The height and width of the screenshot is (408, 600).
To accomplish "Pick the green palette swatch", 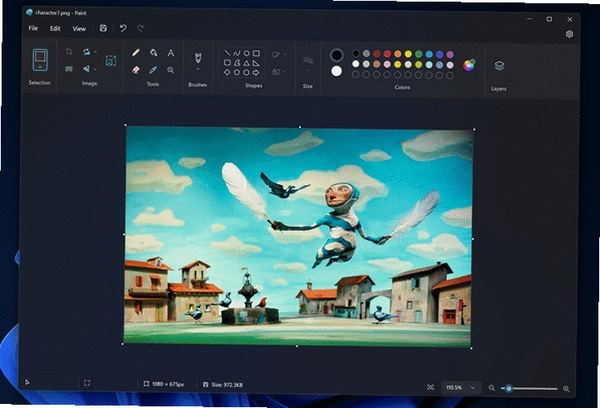I will pos(419,54).
